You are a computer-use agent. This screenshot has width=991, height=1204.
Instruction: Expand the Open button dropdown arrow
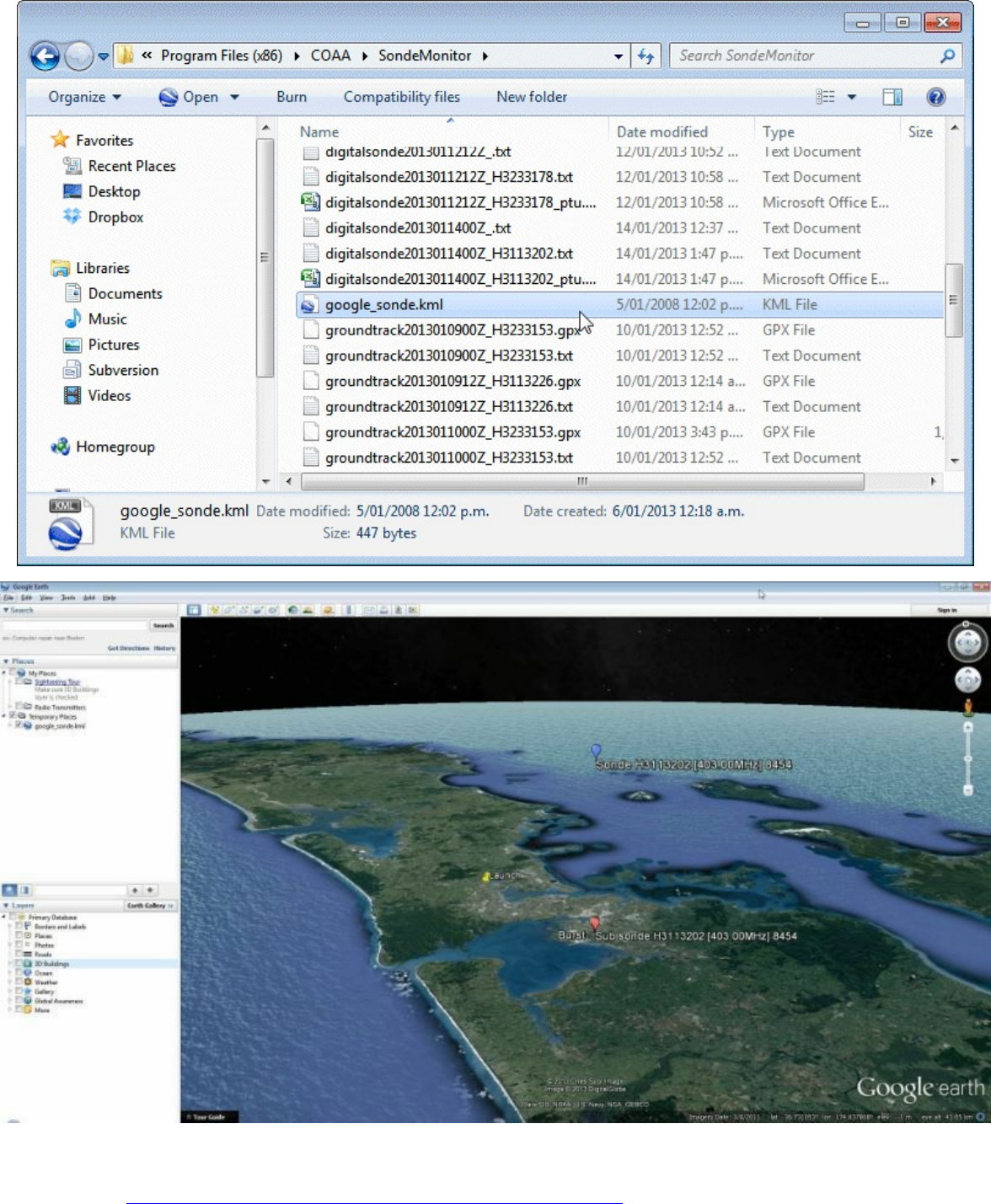click(234, 97)
